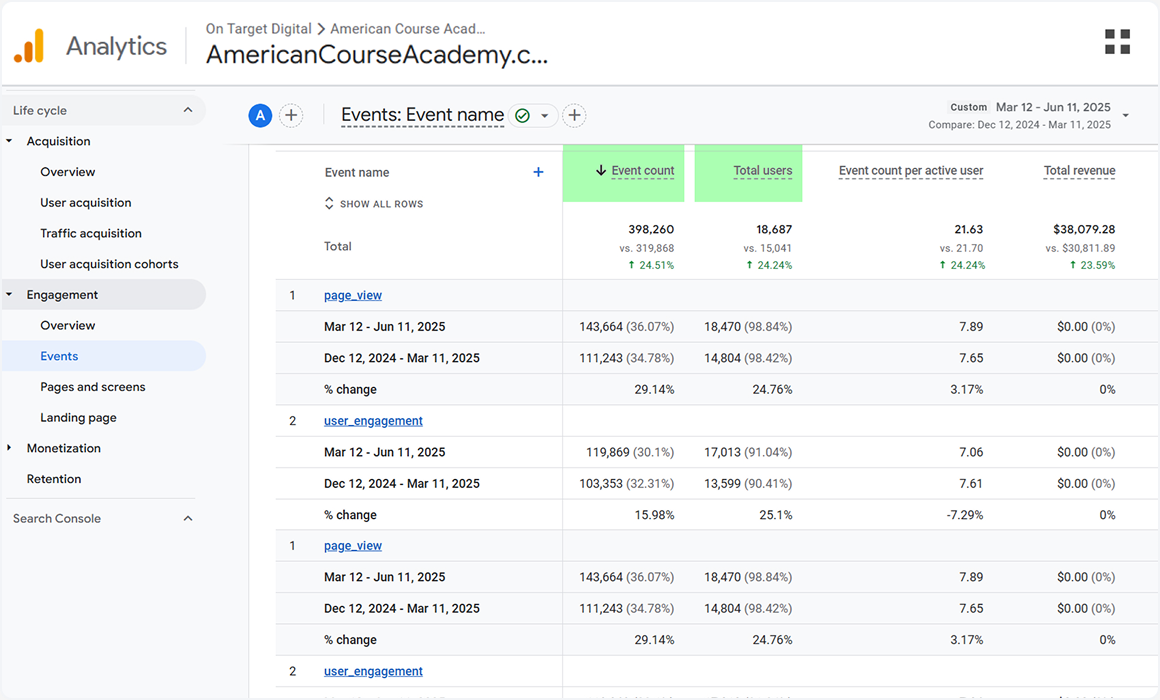Open the apps grid icon

point(1117,42)
